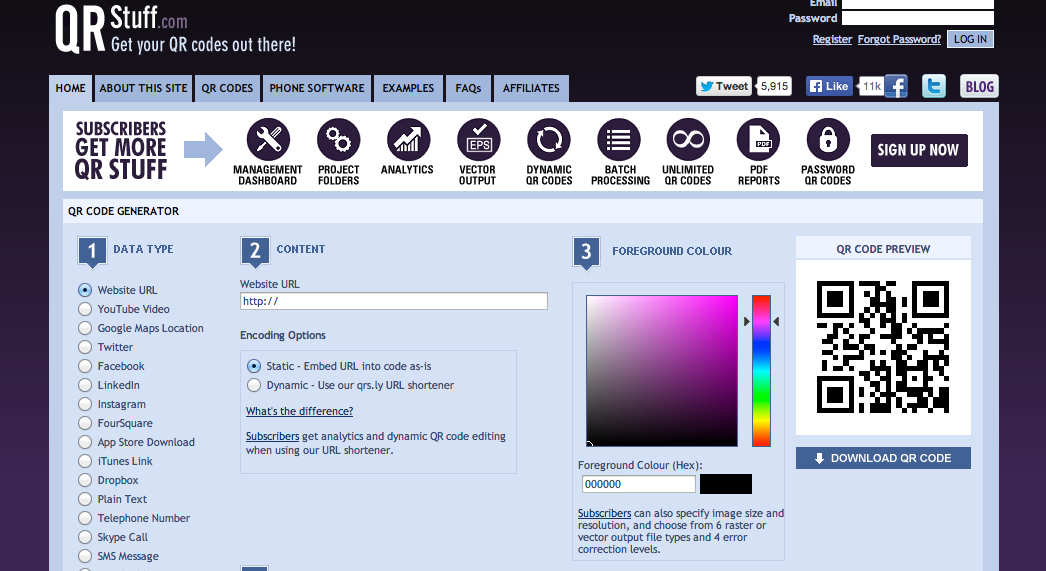
Task: Click the Facebook Like button
Action: point(829,86)
